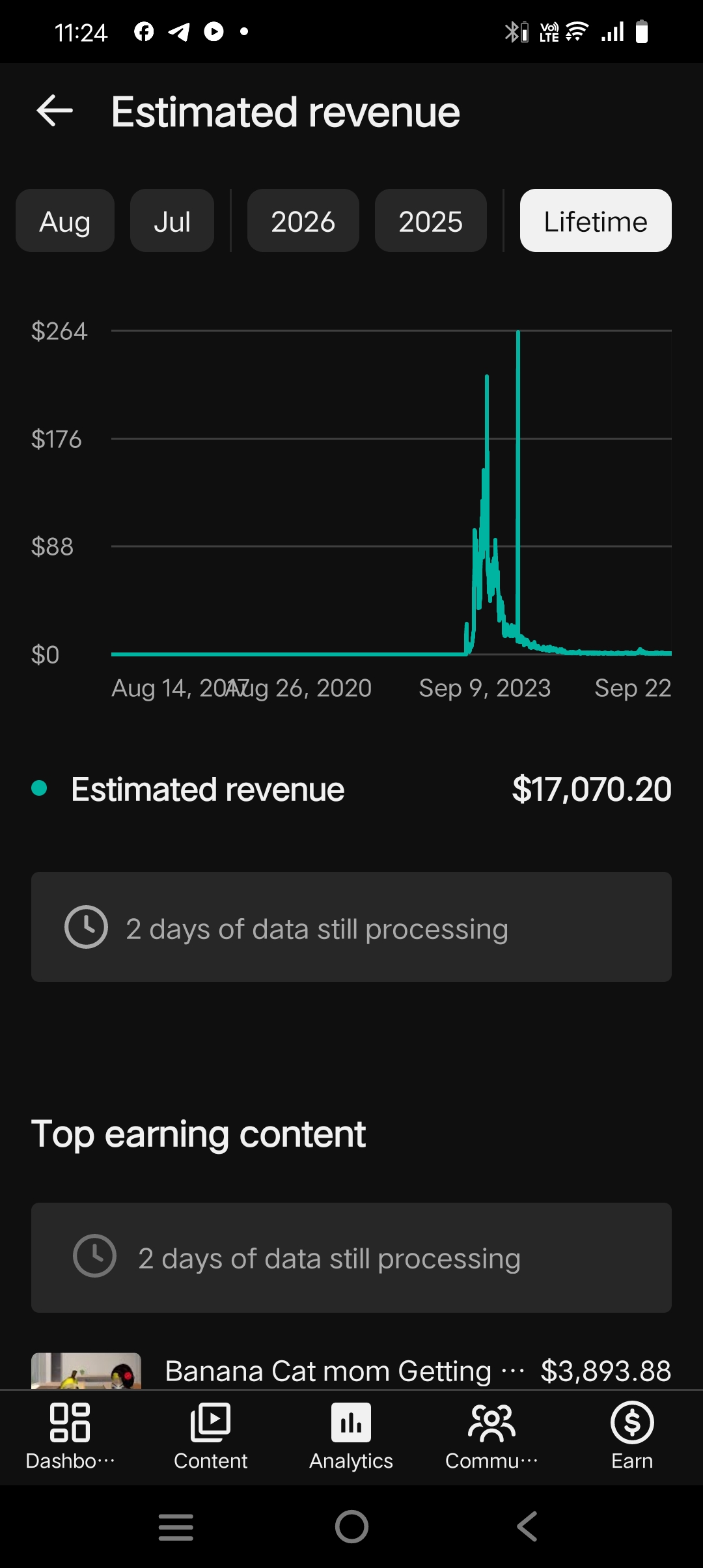This screenshot has height=1568, width=703.
Task: Tap the clock icon in Top earning notice
Action: 94,1255
